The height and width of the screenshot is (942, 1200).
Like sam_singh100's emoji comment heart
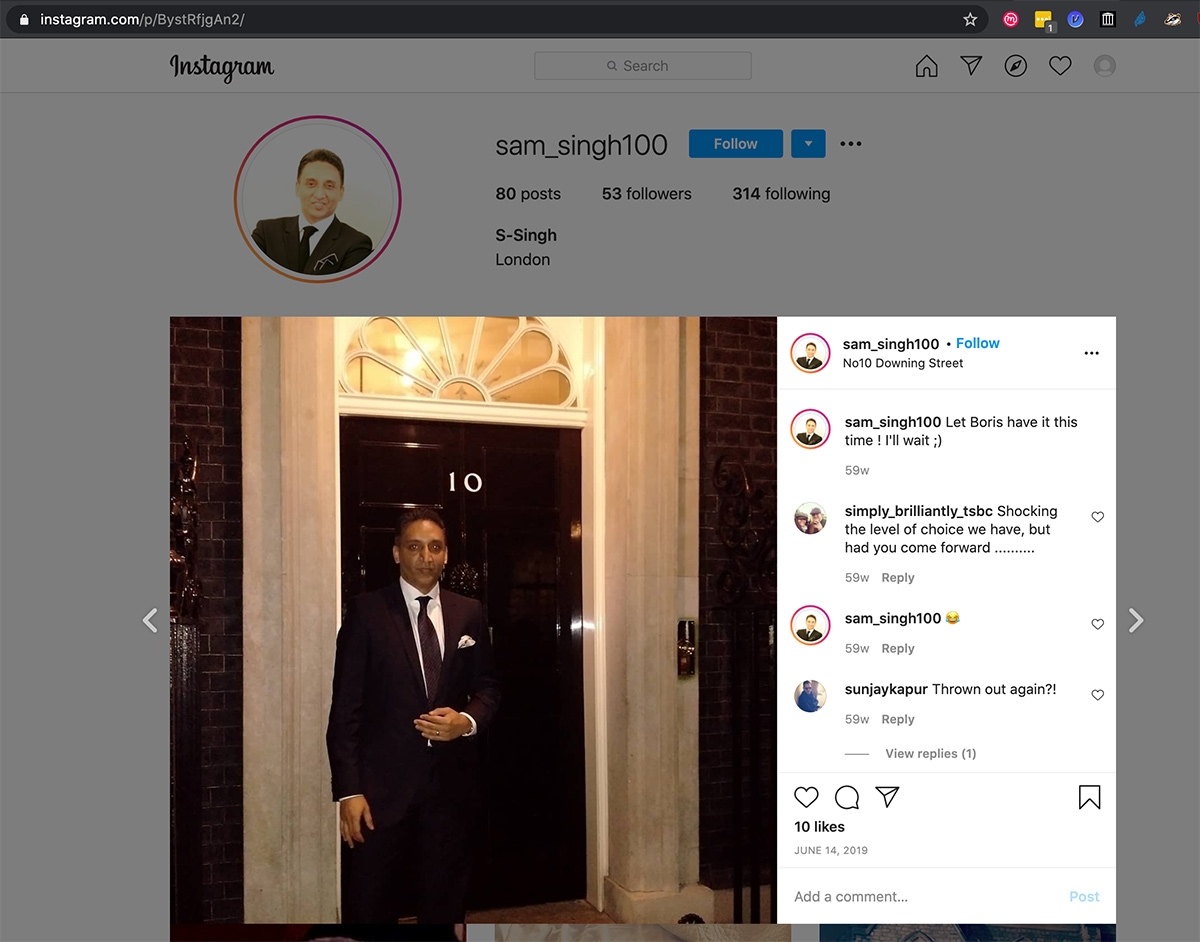[x=1097, y=624]
